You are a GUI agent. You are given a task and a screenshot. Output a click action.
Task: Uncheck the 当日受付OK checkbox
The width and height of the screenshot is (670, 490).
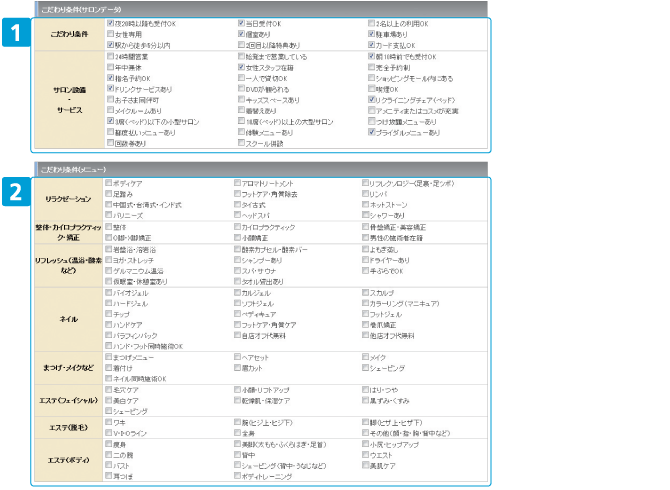[x=241, y=22]
